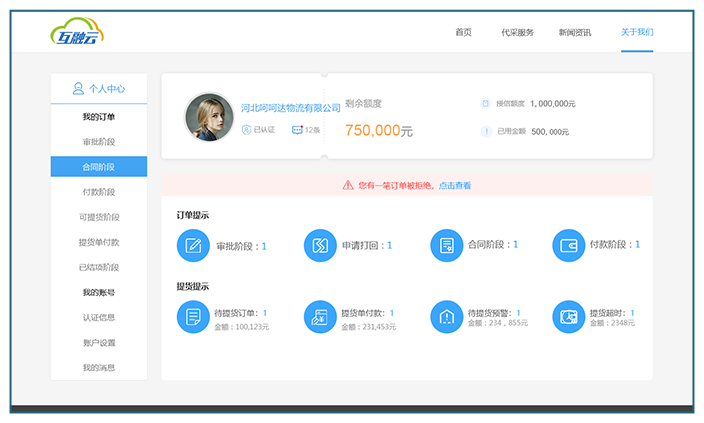704x423 pixels.
Task: Click the 互融云 cloud logo
Action: 78,33
